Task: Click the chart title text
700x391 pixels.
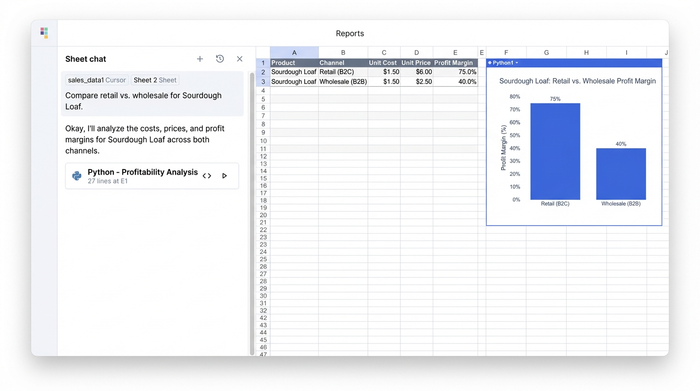Action: pos(577,81)
